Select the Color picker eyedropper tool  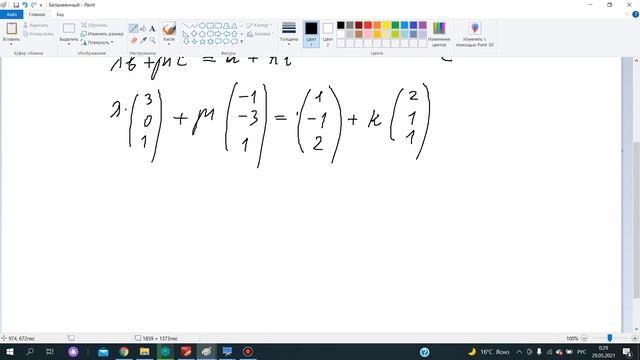click(x=143, y=40)
